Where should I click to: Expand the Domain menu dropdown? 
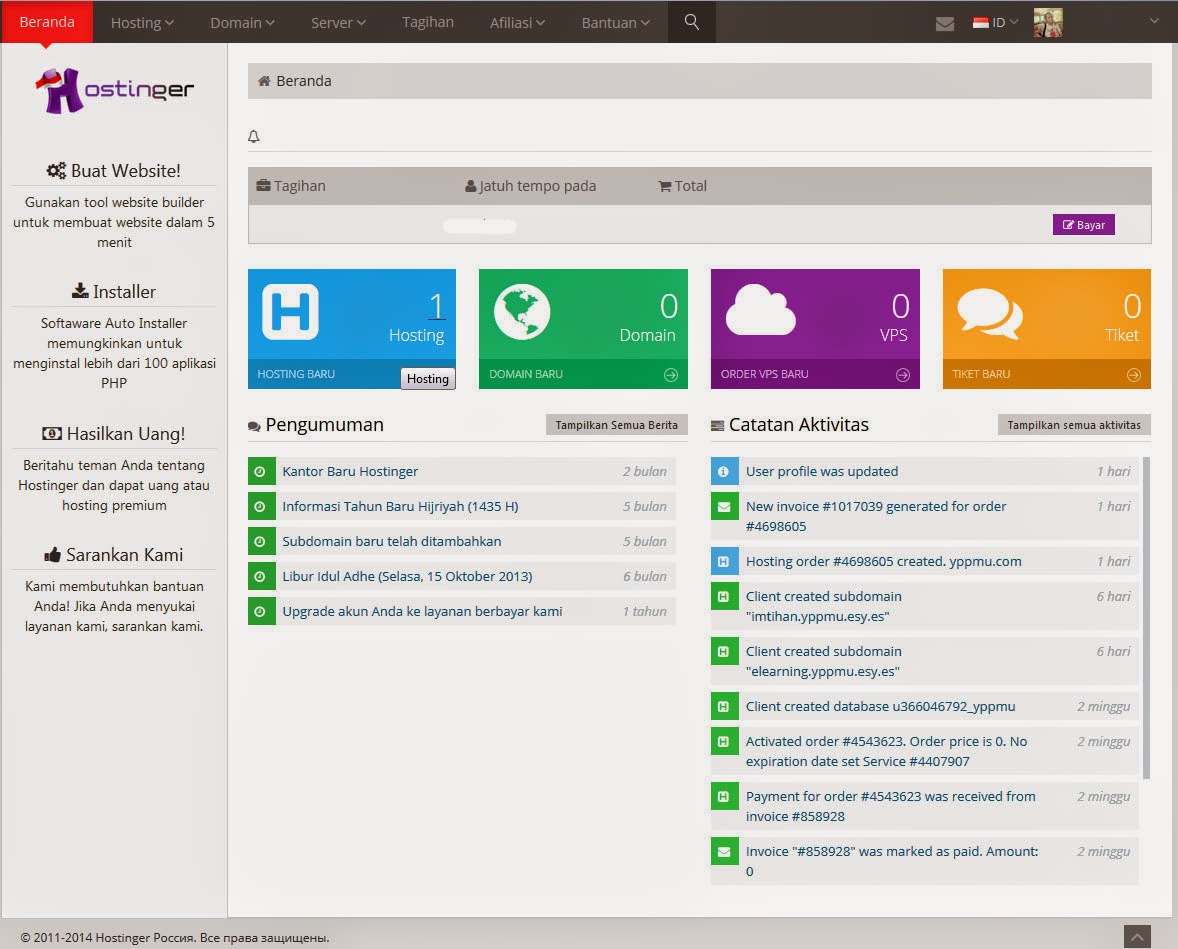242,23
